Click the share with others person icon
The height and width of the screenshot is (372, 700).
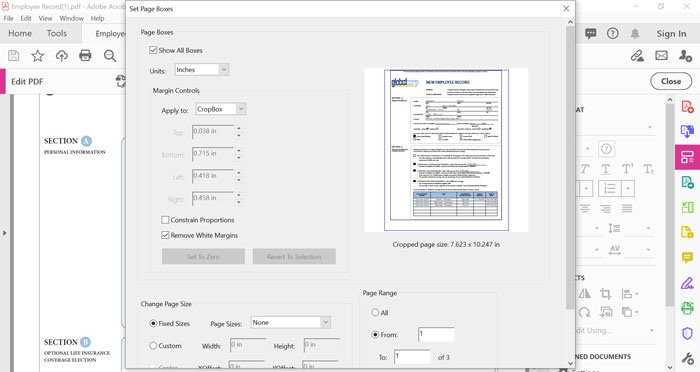click(685, 55)
